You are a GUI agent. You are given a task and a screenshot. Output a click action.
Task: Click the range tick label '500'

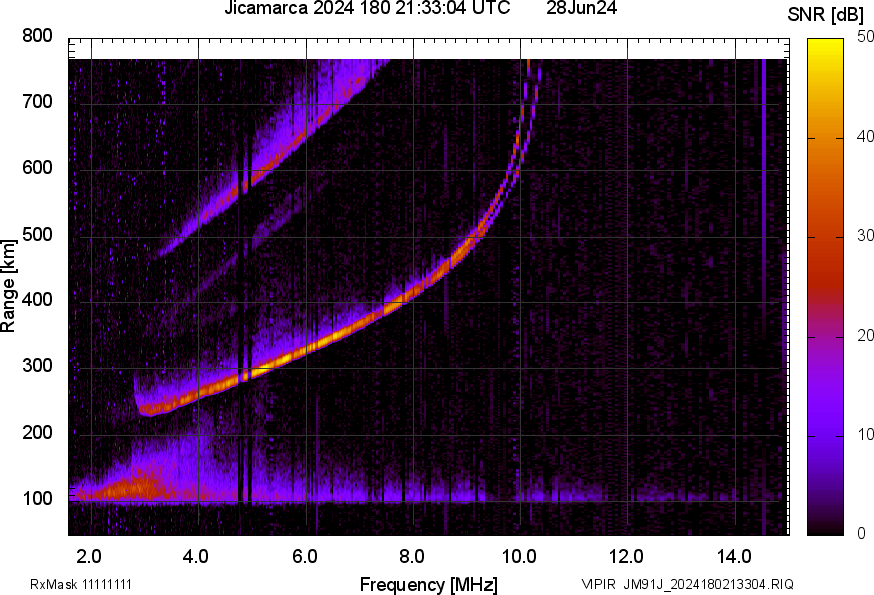[x=37, y=234]
